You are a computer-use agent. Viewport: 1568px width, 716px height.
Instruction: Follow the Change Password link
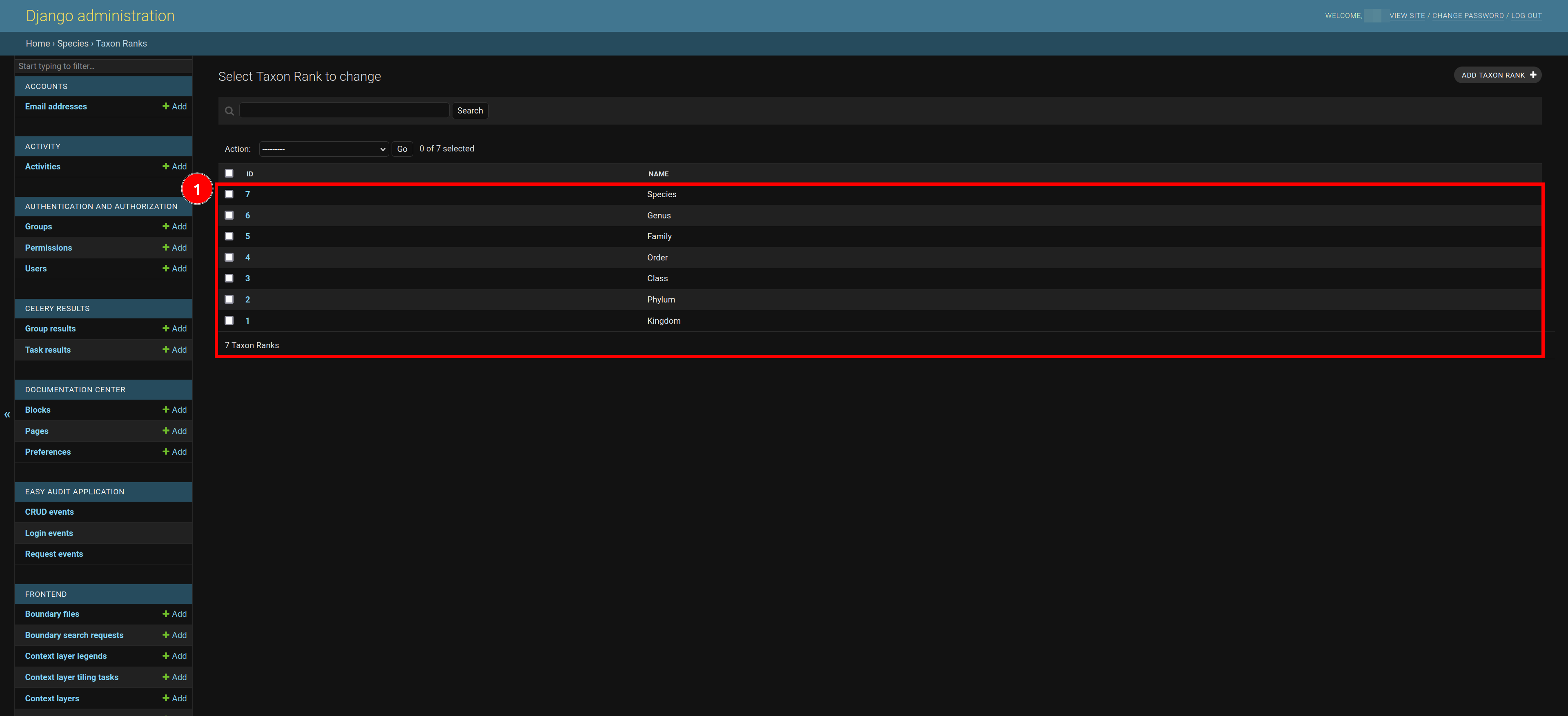coord(1468,16)
